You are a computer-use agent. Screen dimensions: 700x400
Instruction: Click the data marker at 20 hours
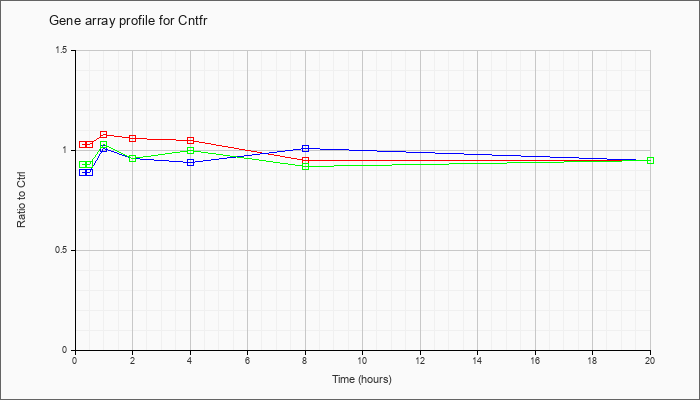tap(651, 160)
